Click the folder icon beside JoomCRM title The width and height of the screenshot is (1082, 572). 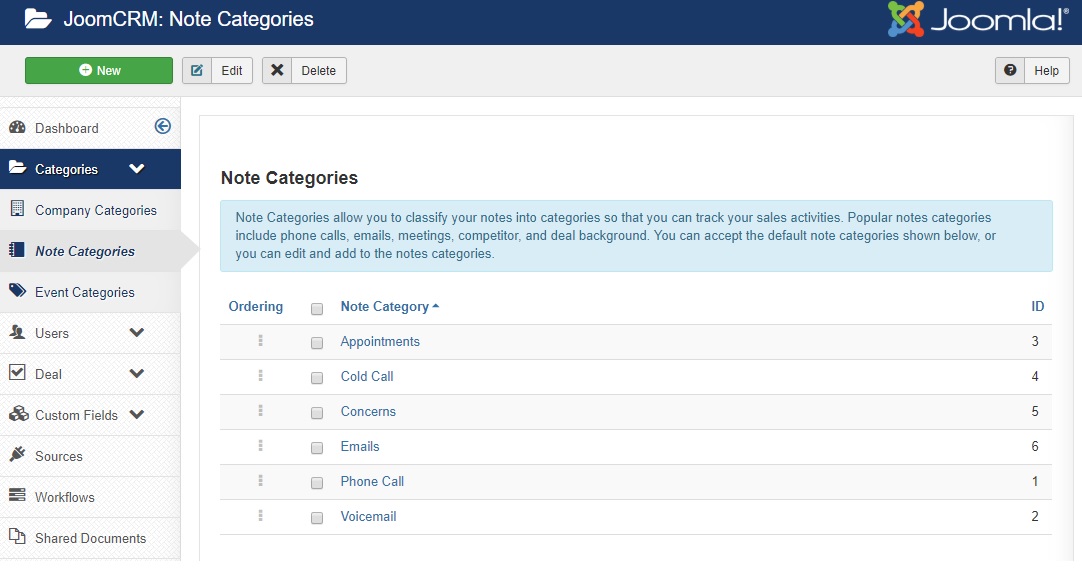pos(38,19)
